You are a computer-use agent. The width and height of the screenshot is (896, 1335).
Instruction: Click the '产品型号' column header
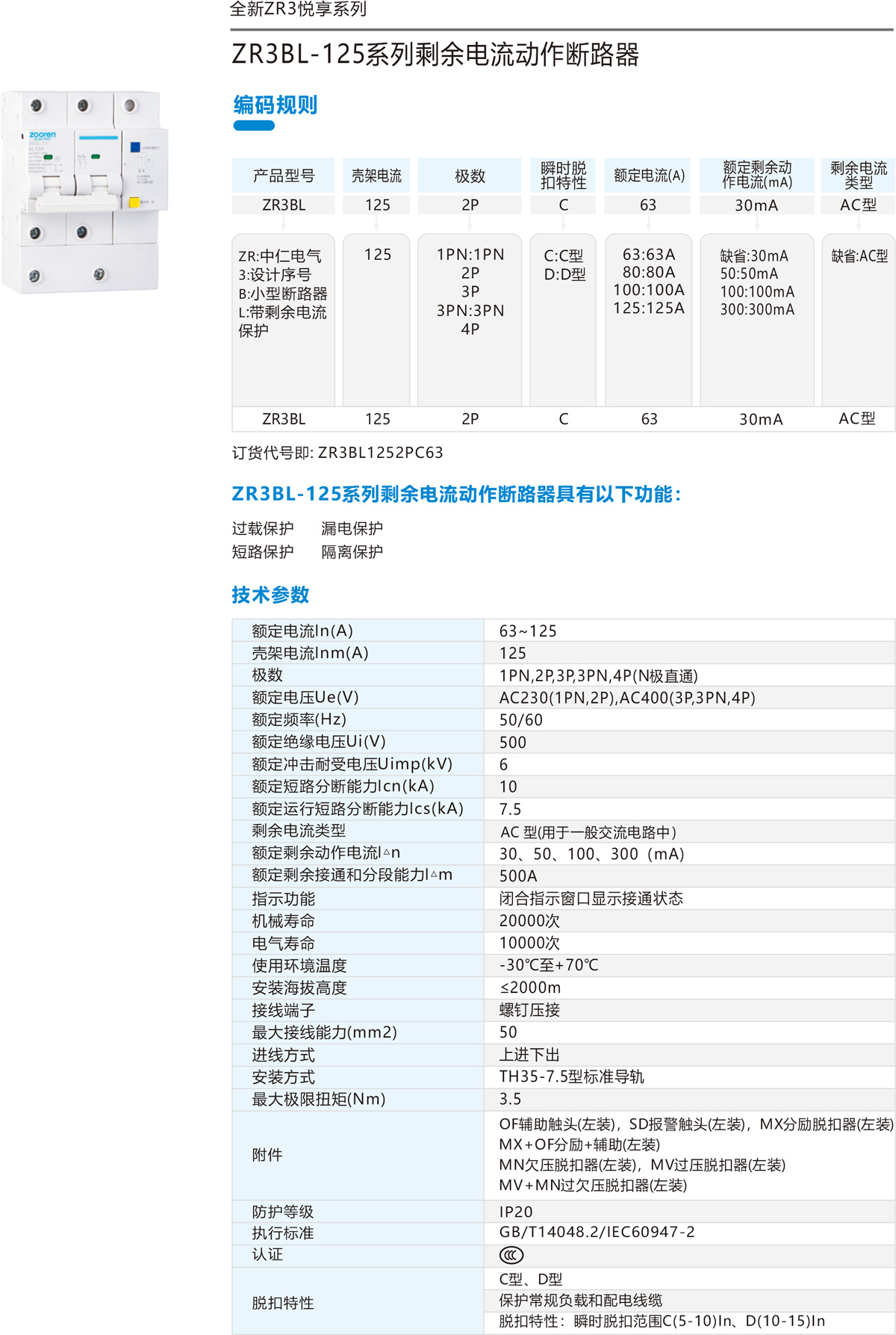284,176
